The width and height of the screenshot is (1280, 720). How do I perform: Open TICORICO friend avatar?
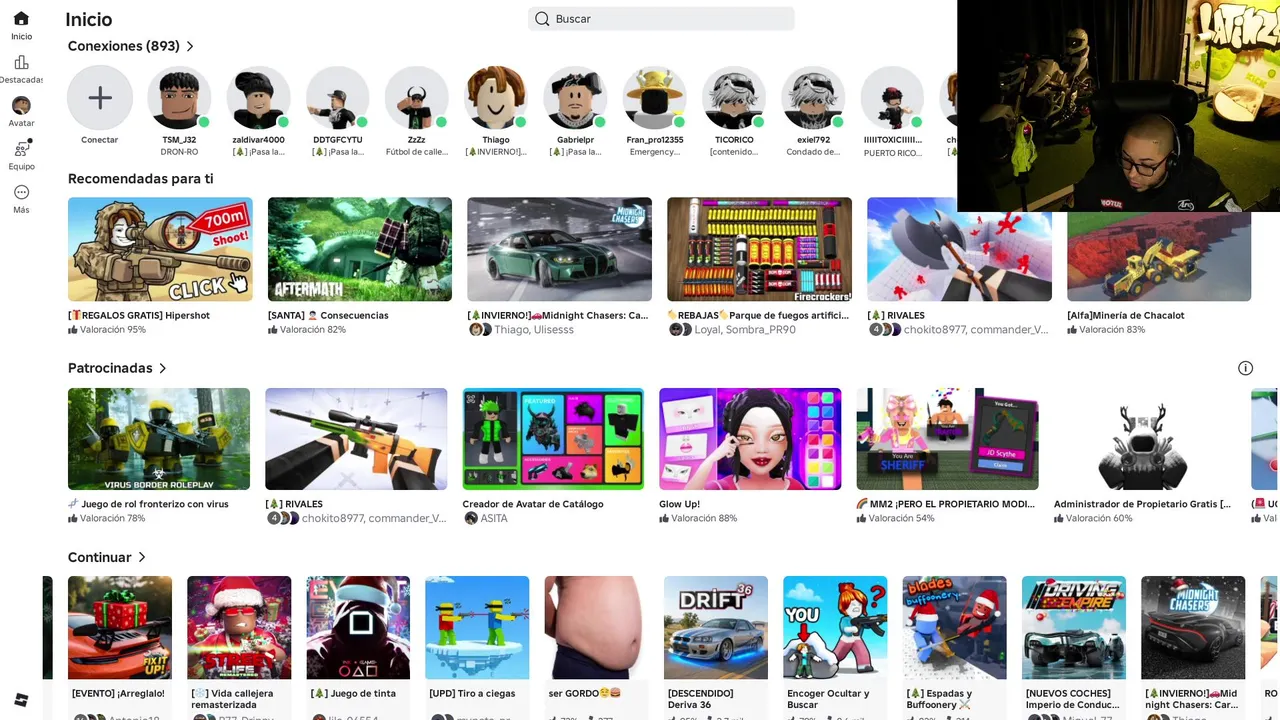point(734,98)
